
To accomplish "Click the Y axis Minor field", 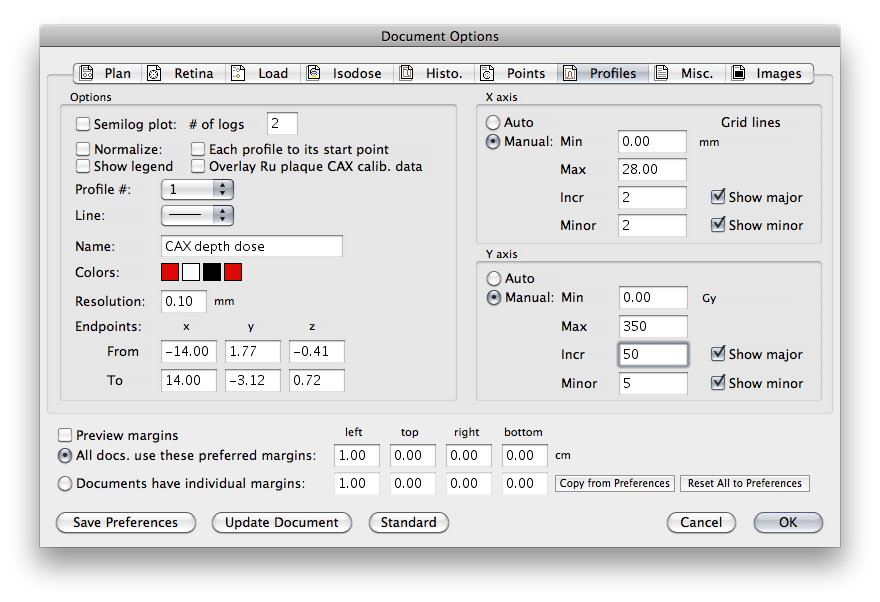I will (x=653, y=384).
